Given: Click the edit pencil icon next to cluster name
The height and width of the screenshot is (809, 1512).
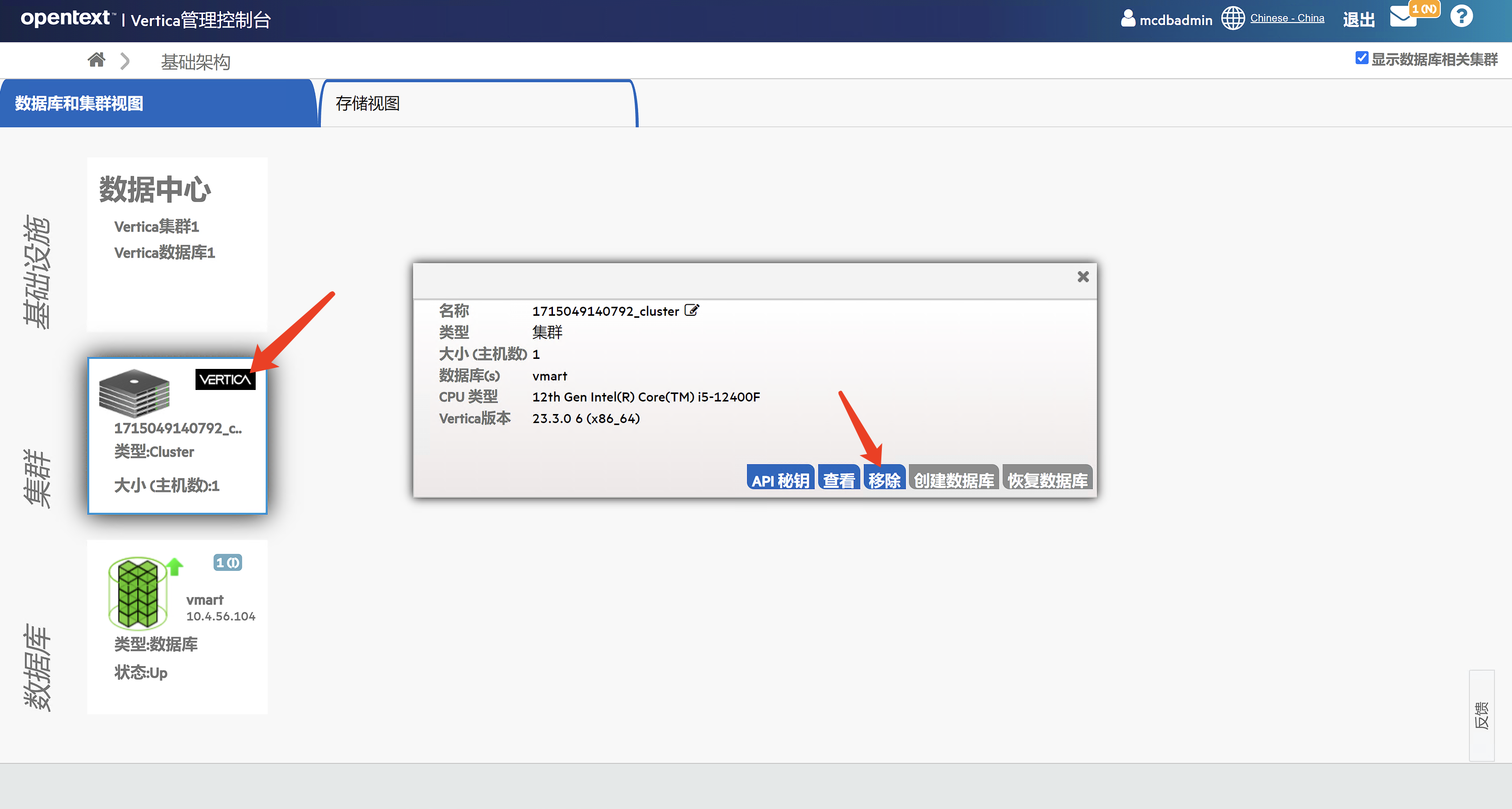Looking at the screenshot, I should tap(691, 310).
